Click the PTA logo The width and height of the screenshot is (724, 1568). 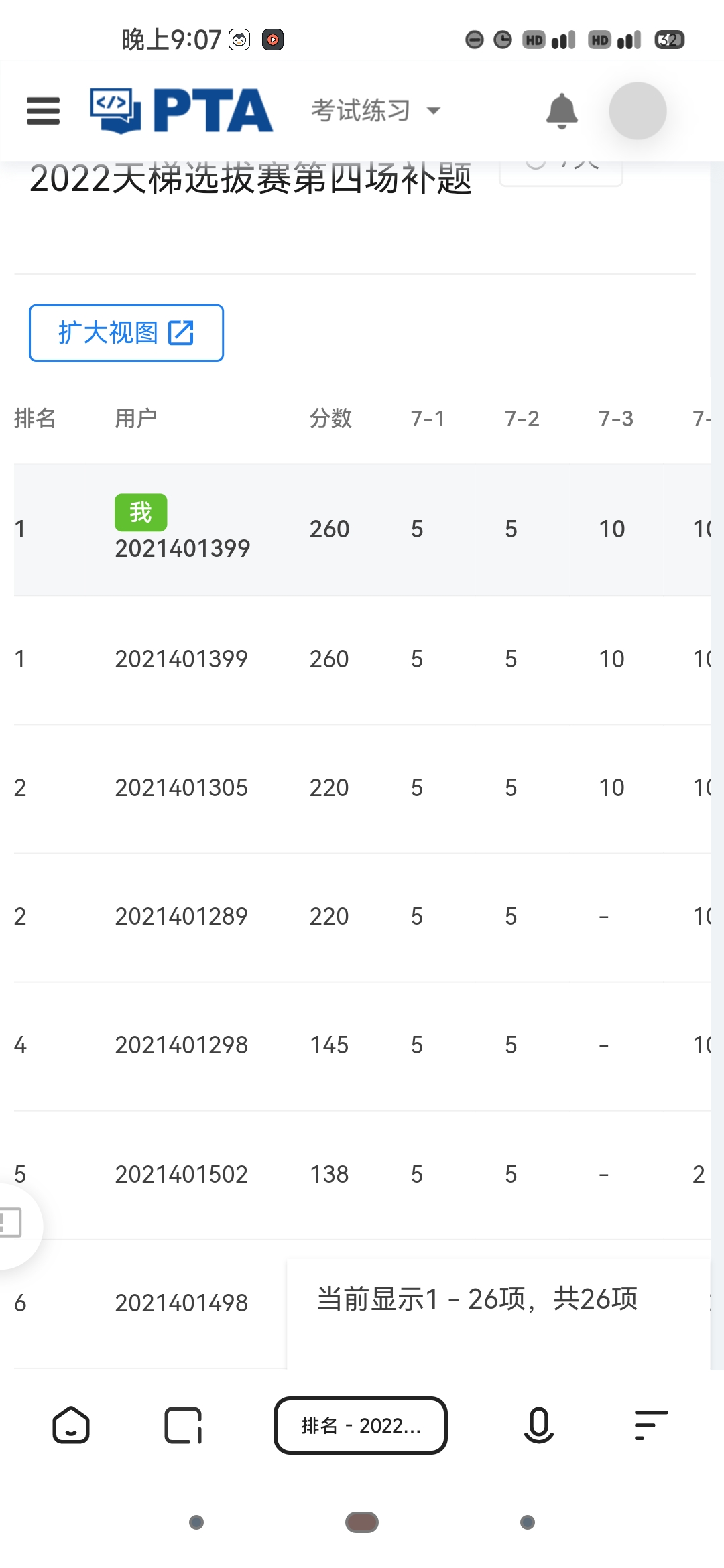tap(182, 111)
